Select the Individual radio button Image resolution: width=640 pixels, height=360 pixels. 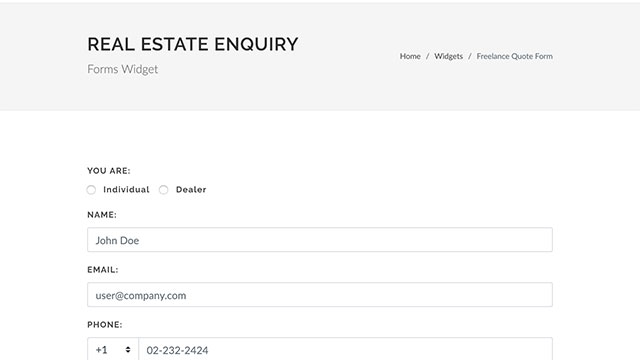coord(91,190)
